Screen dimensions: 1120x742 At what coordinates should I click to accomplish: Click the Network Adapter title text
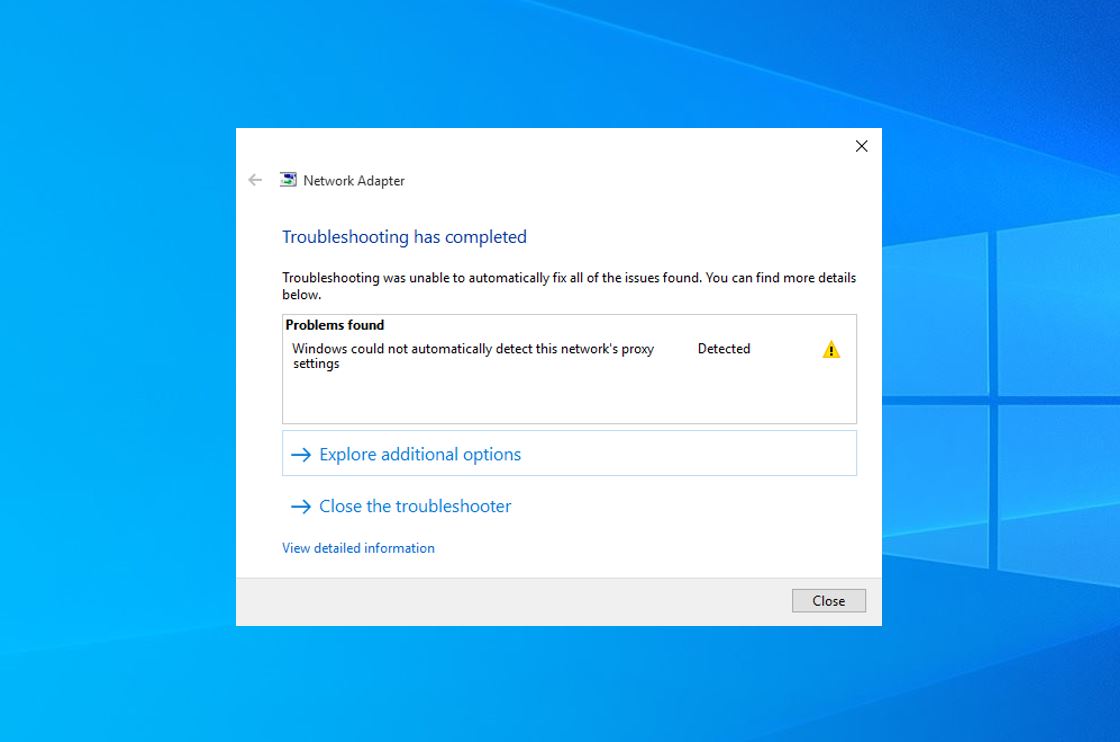(354, 181)
